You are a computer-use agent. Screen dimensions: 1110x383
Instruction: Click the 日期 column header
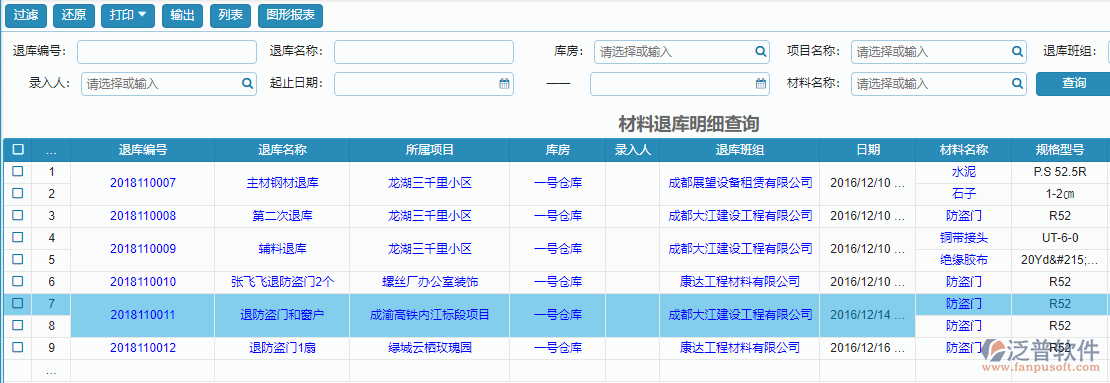(x=868, y=149)
